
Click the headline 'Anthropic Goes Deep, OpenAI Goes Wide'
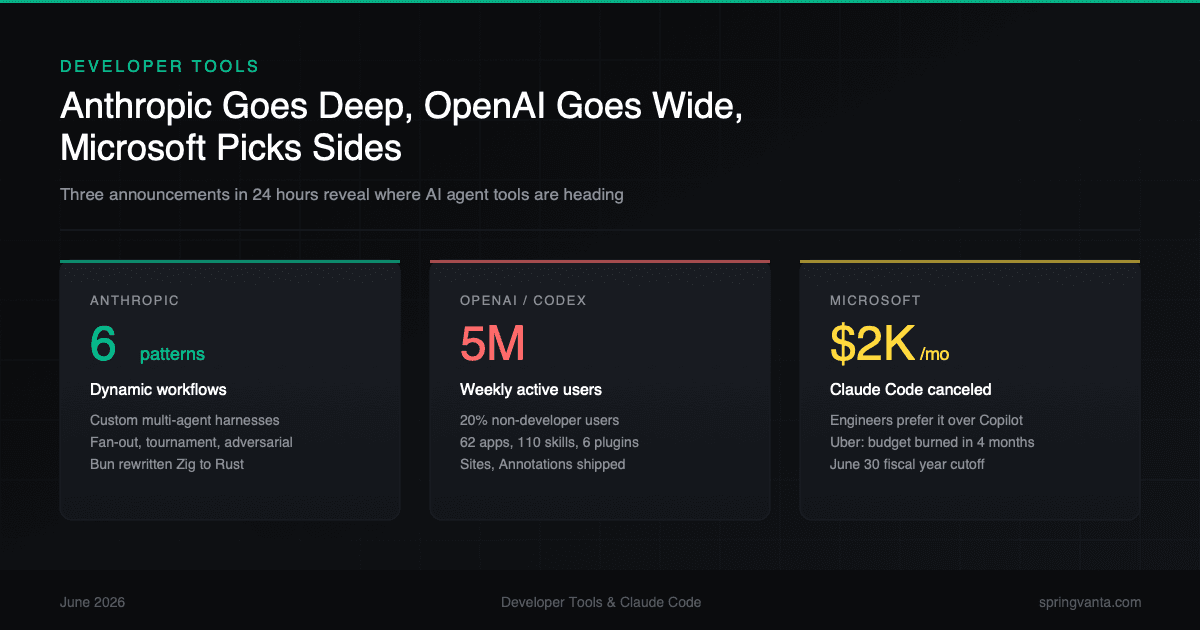[401, 107]
